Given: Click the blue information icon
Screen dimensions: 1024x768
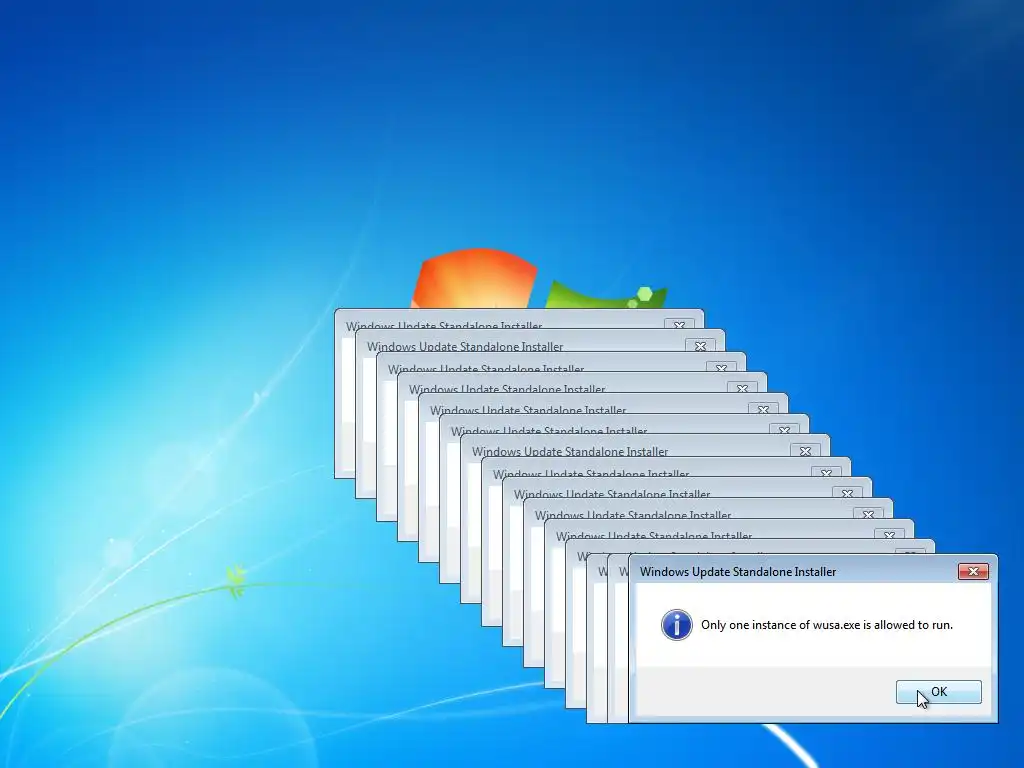Looking at the screenshot, I should coord(677,625).
